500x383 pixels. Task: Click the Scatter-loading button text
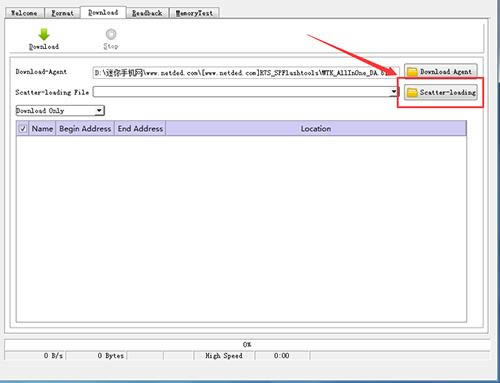click(x=448, y=92)
